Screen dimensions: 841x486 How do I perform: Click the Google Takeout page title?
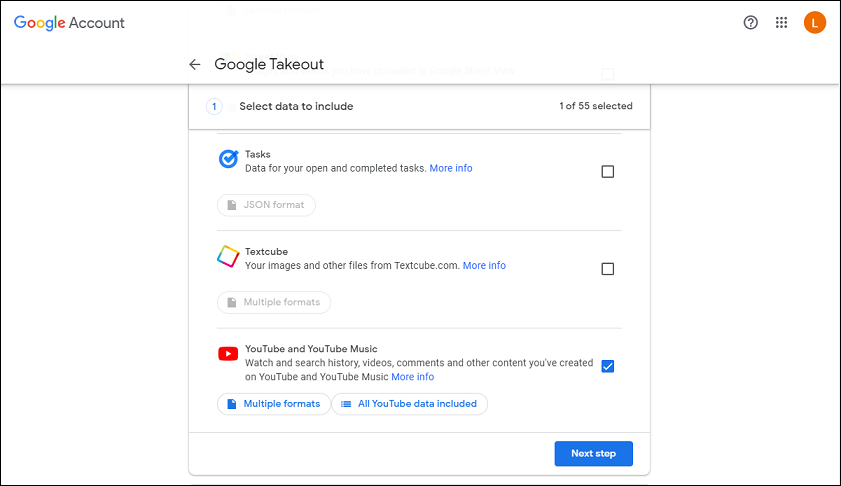269,64
